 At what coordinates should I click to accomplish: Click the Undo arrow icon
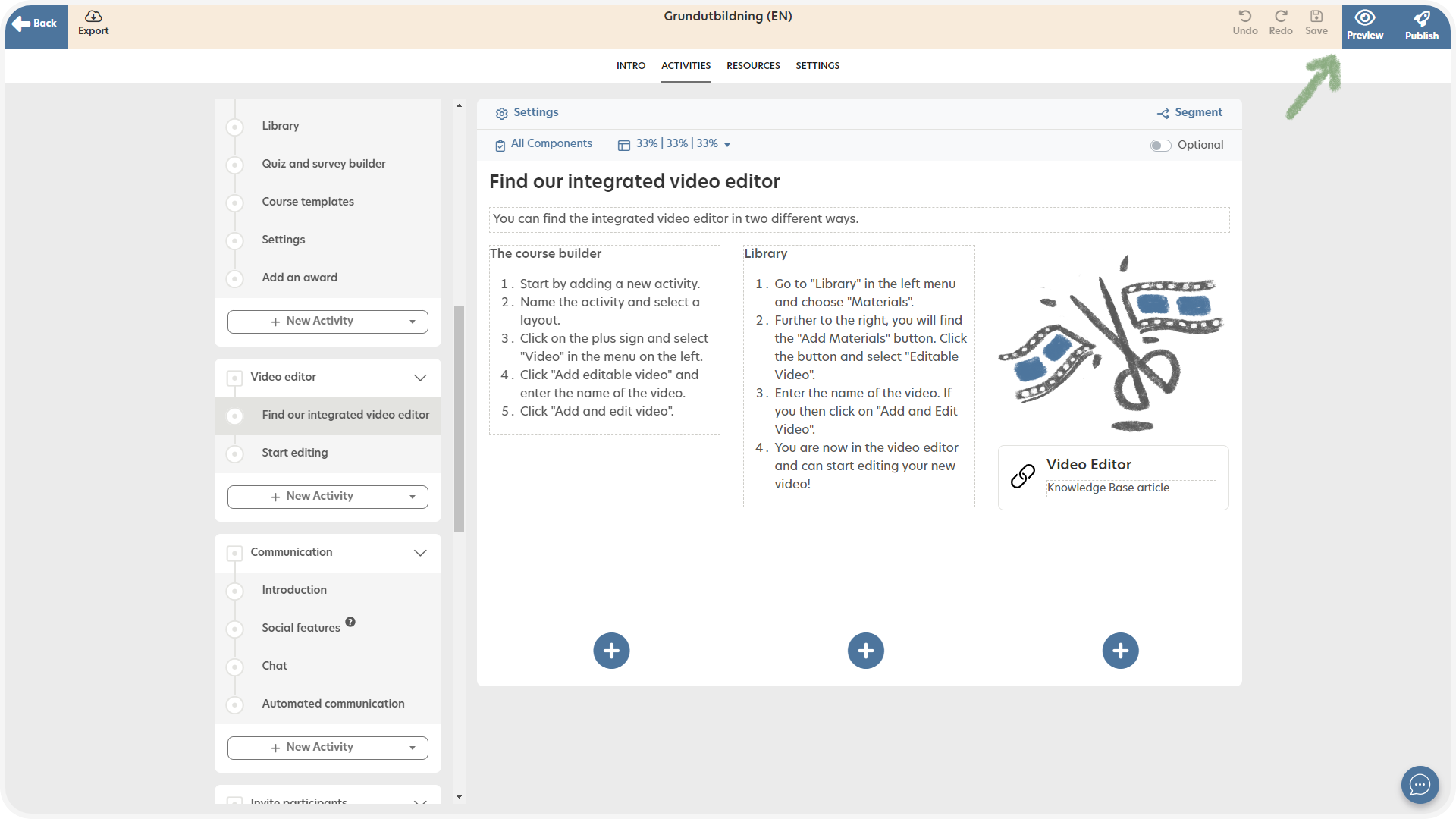1244,17
